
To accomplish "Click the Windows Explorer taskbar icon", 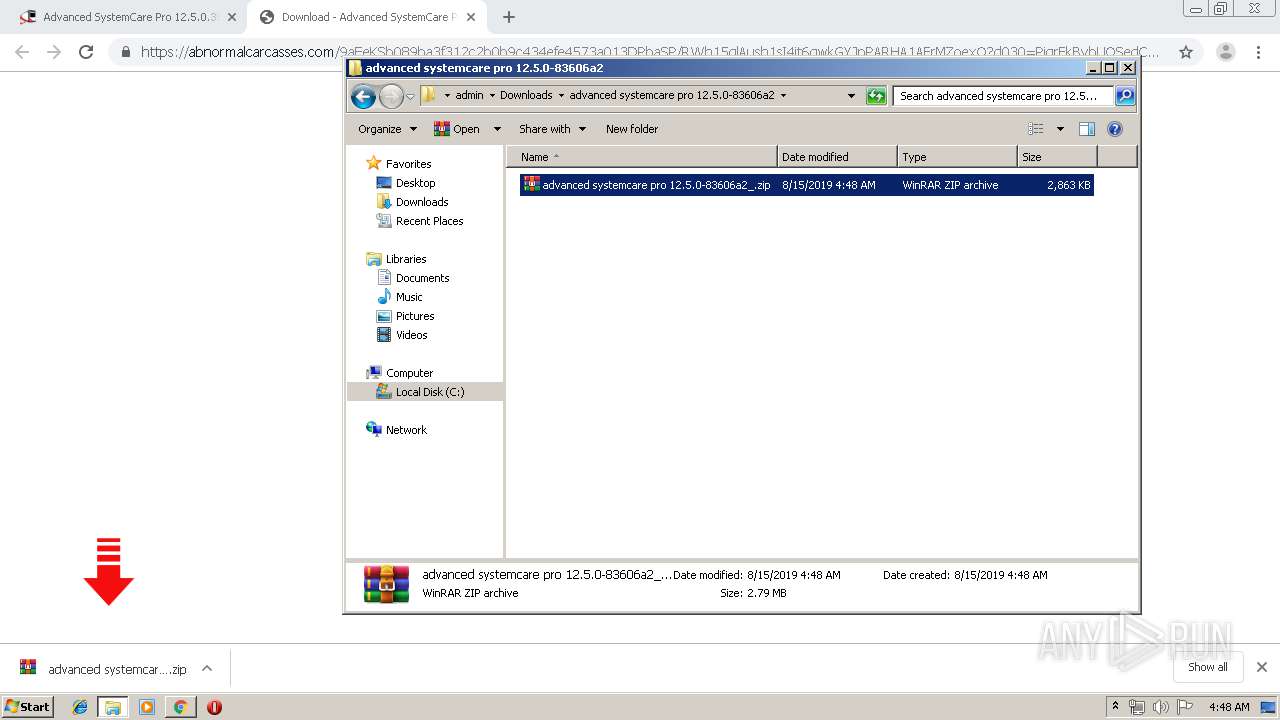I will click(113, 707).
